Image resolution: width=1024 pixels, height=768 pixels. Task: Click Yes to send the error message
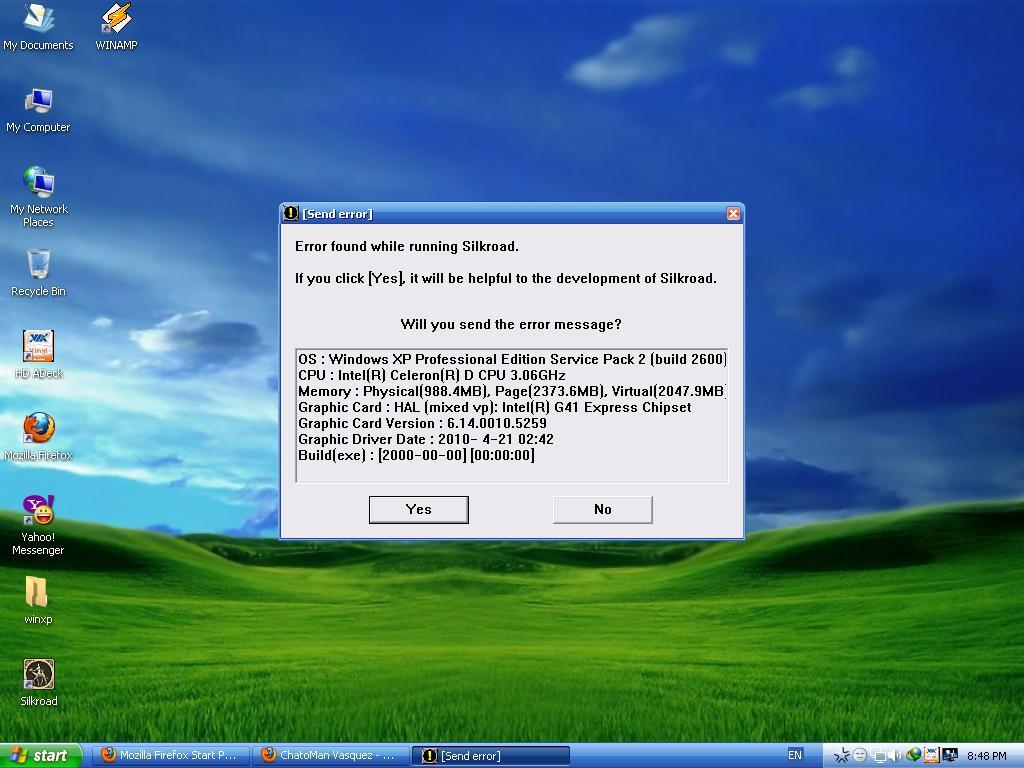pyautogui.click(x=419, y=509)
